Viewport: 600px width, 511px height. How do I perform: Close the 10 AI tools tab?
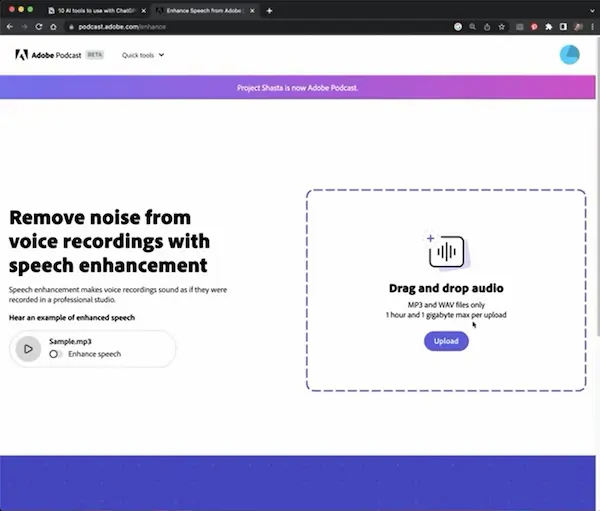144,11
